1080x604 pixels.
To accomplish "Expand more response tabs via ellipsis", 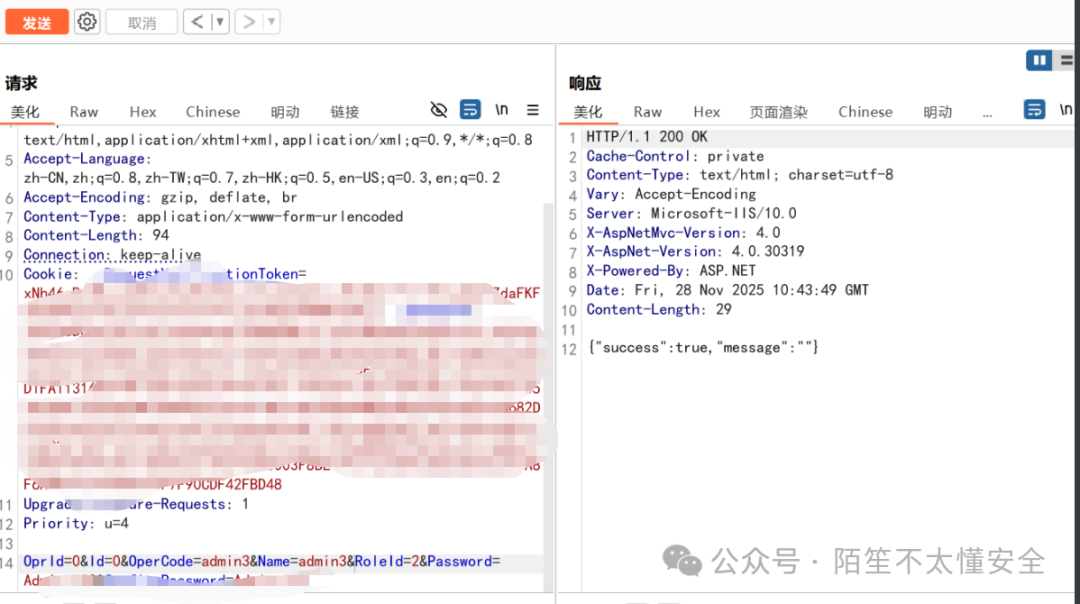I will tap(987, 114).
